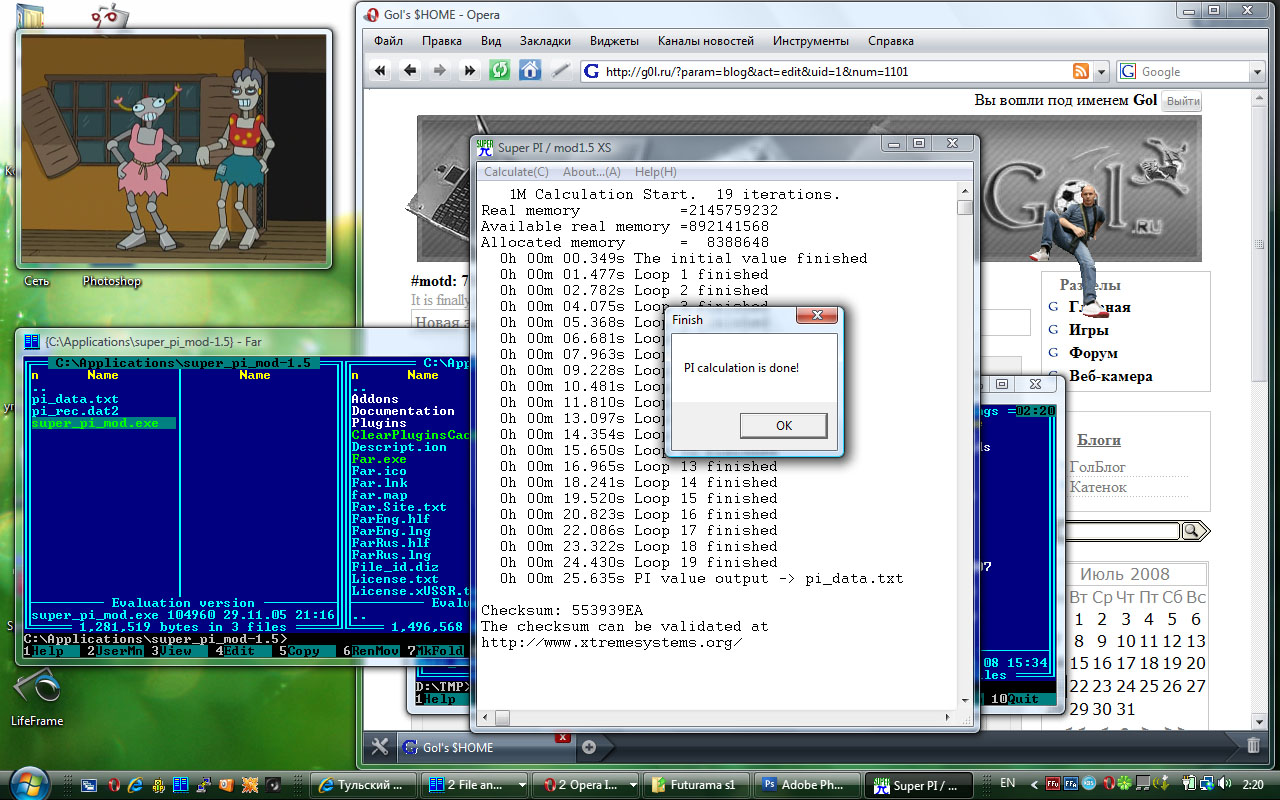Open new tab with plus button
Screen dimensions: 1280x800
588,747
